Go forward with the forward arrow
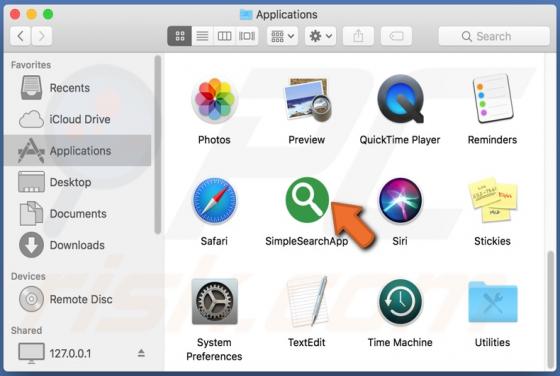560x376 pixels. [x=42, y=36]
